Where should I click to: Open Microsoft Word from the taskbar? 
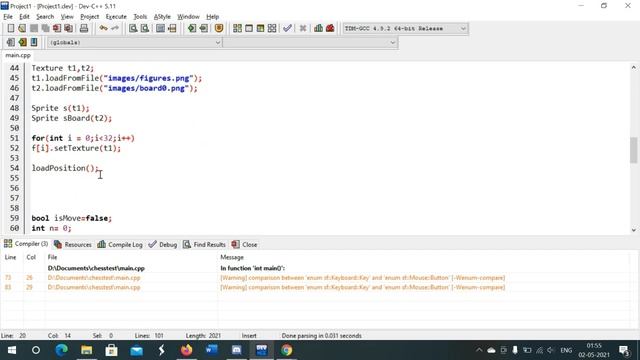211,350
